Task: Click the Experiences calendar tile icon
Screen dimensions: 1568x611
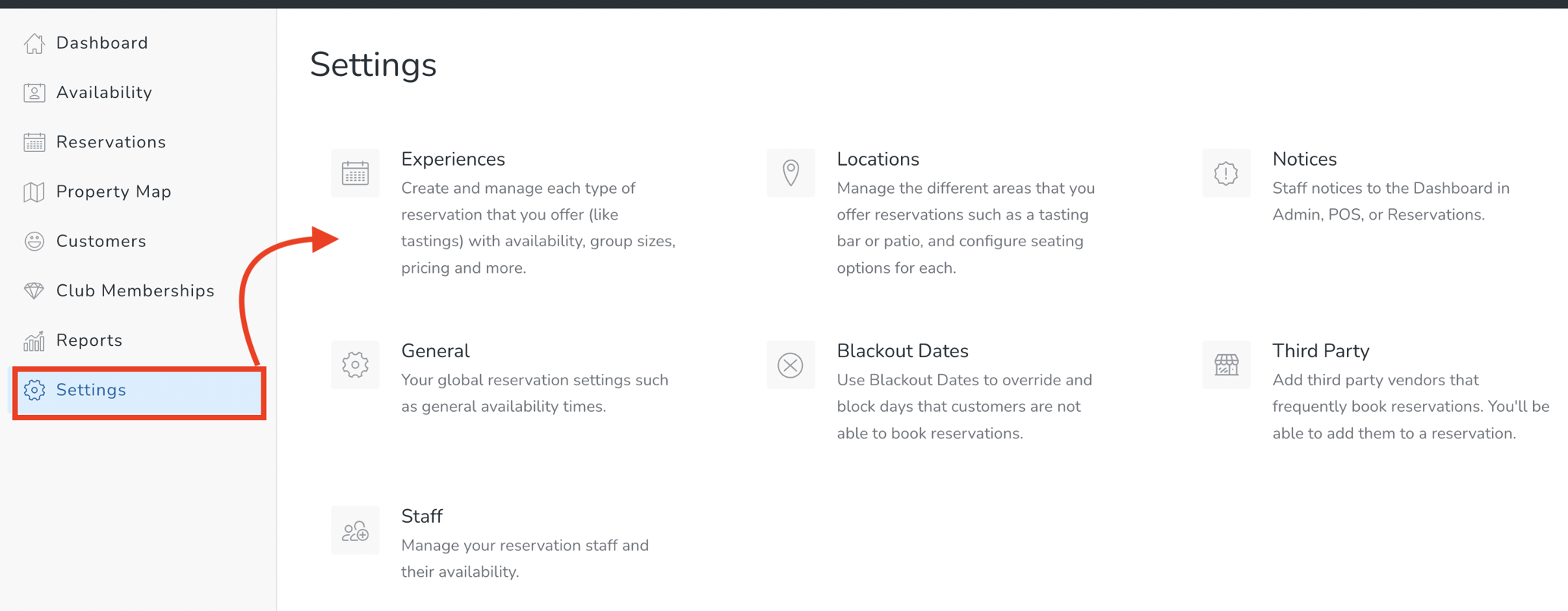Action: [x=355, y=173]
